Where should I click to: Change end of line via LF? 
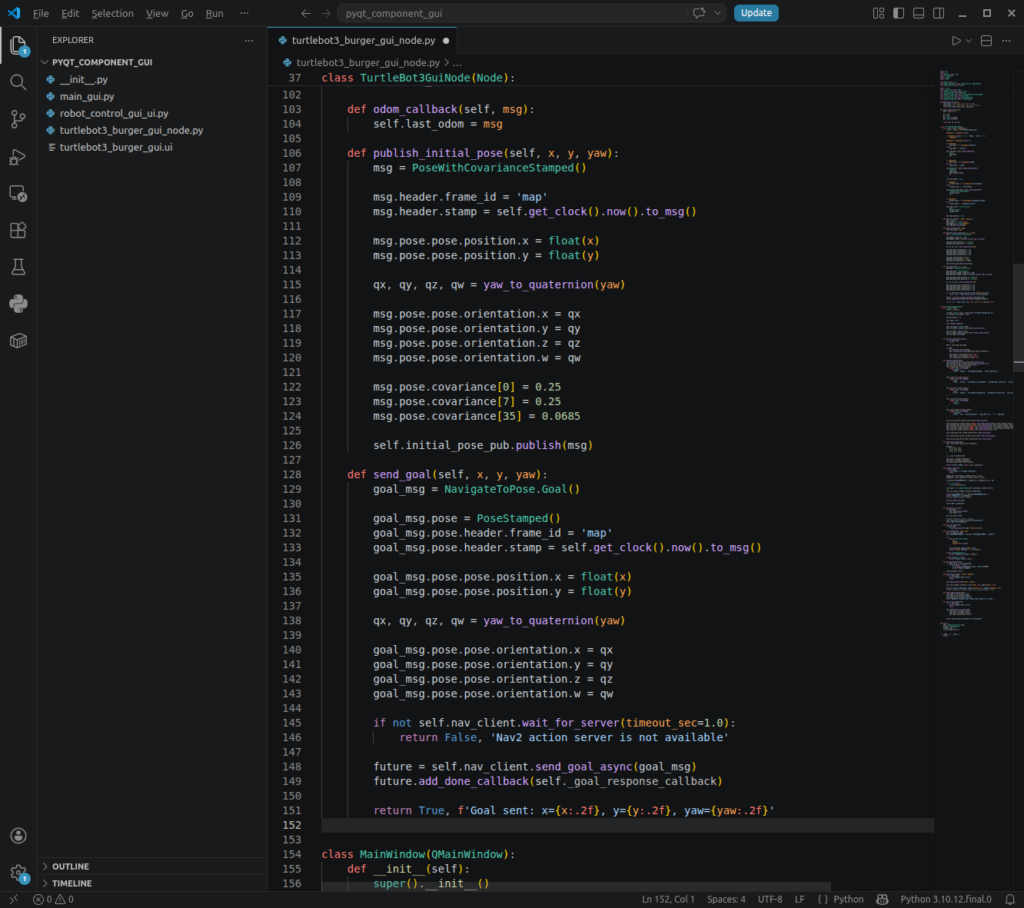(x=799, y=900)
